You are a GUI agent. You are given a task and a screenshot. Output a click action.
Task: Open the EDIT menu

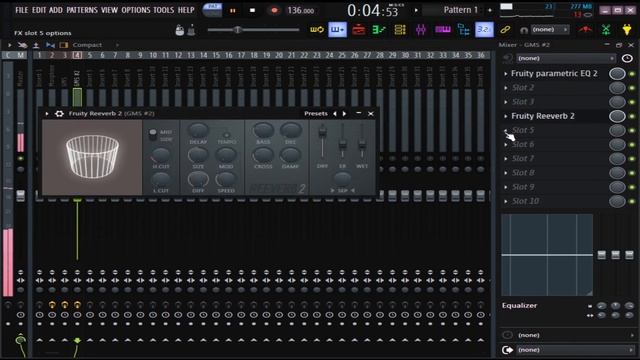coord(39,10)
